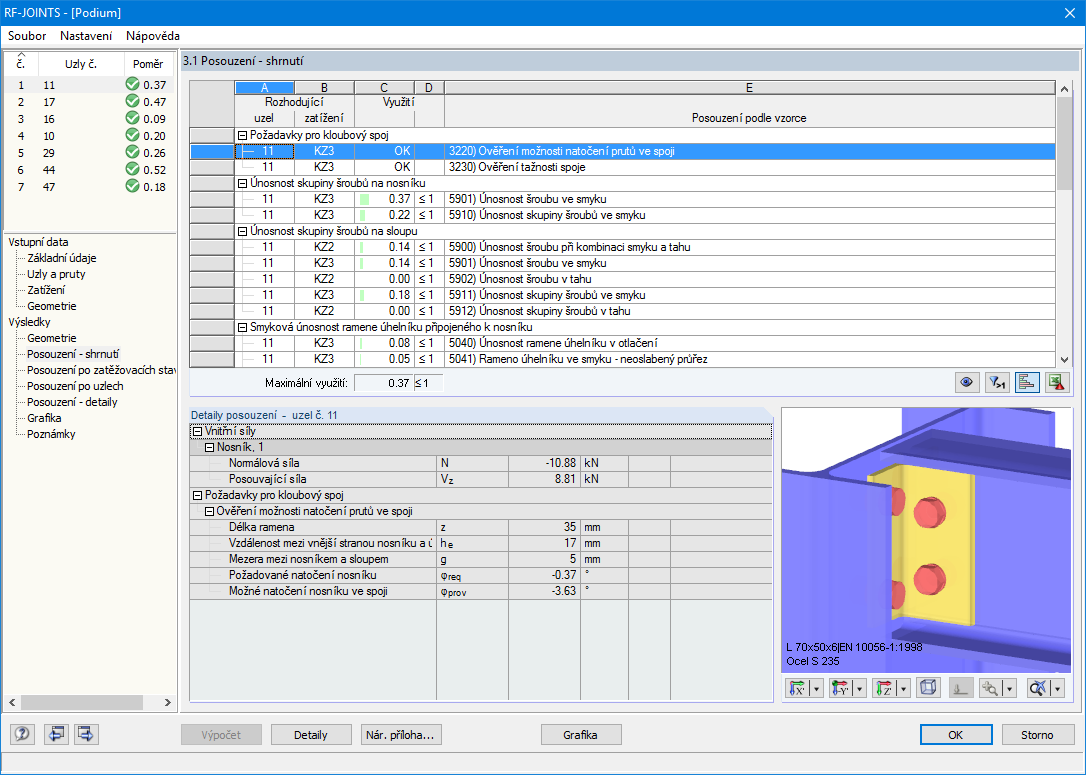Click the zoom magnifier plus icon
The height and width of the screenshot is (775, 1086).
point(990,688)
